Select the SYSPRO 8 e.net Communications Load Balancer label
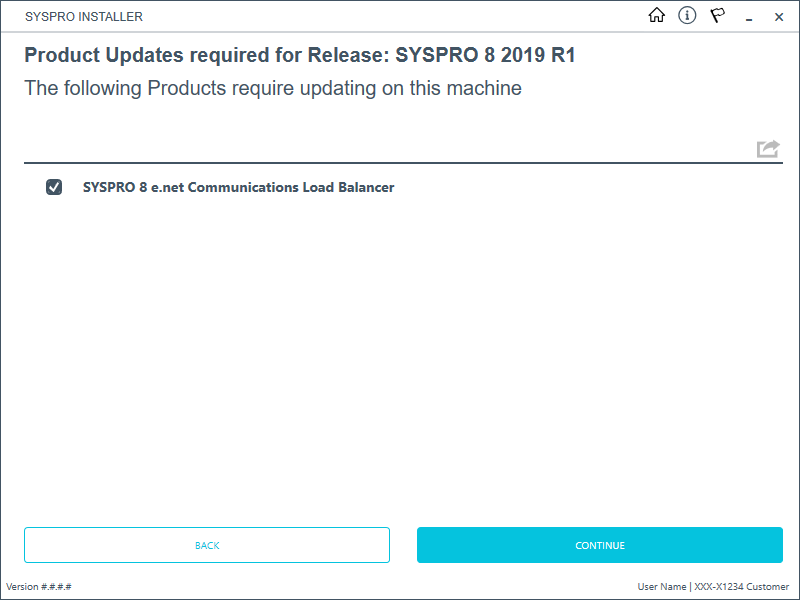This screenshot has width=800, height=600. pyautogui.click(x=238, y=187)
